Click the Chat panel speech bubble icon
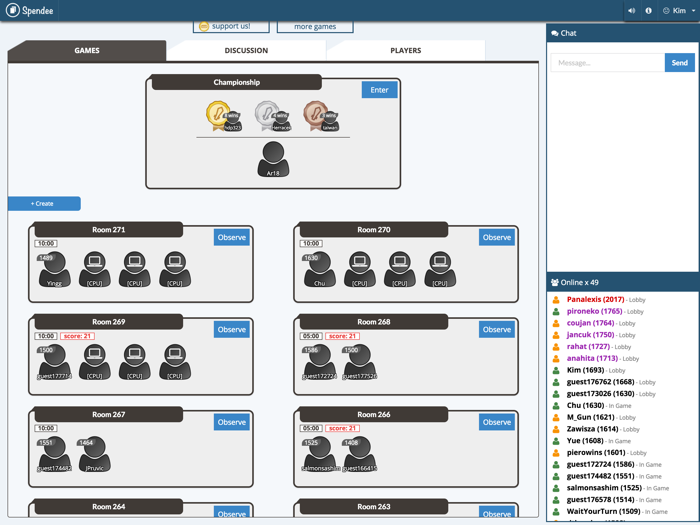 pyautogui.click(x=555, y=33)
